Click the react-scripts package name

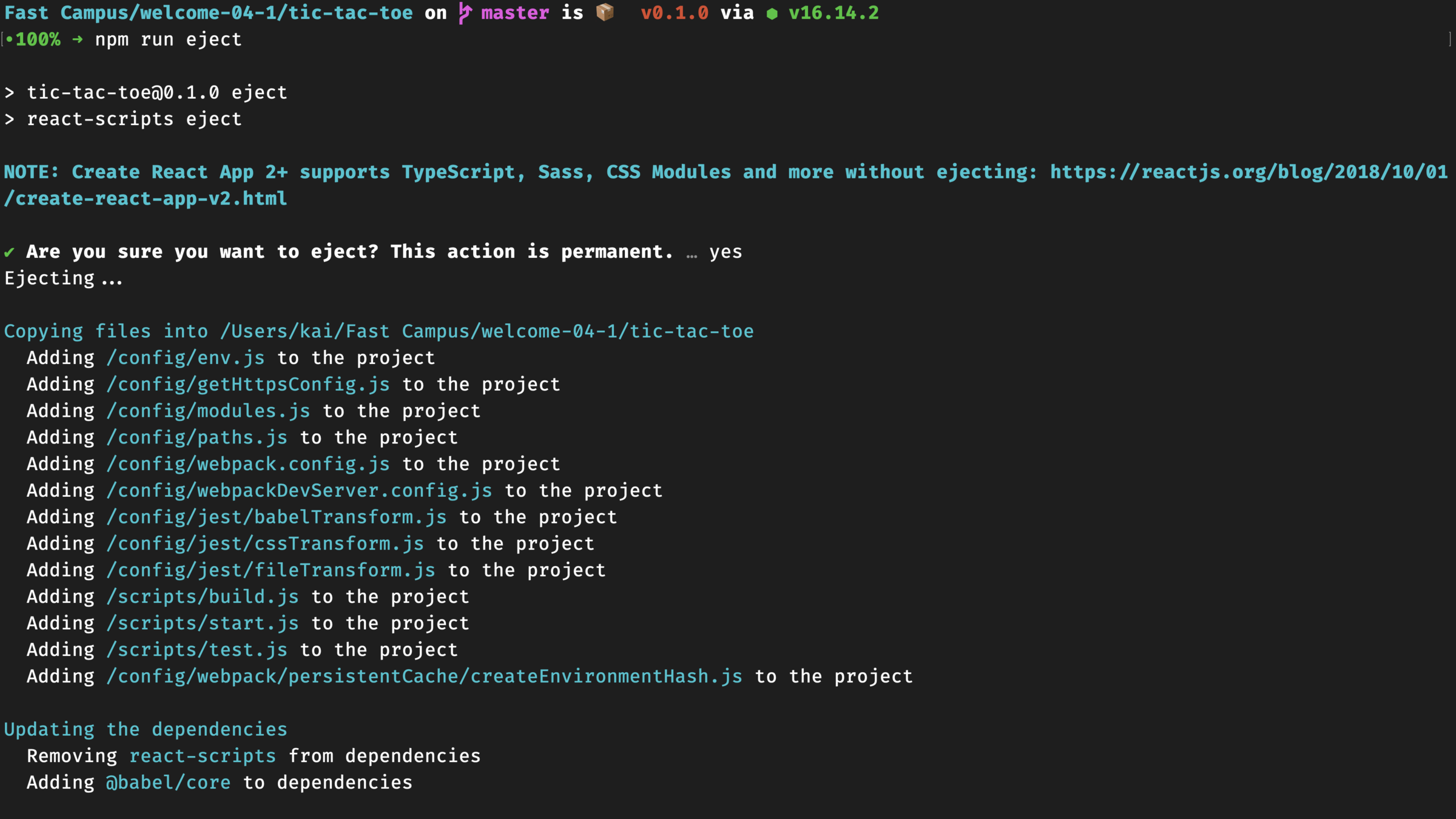click(x=203, y=756)
